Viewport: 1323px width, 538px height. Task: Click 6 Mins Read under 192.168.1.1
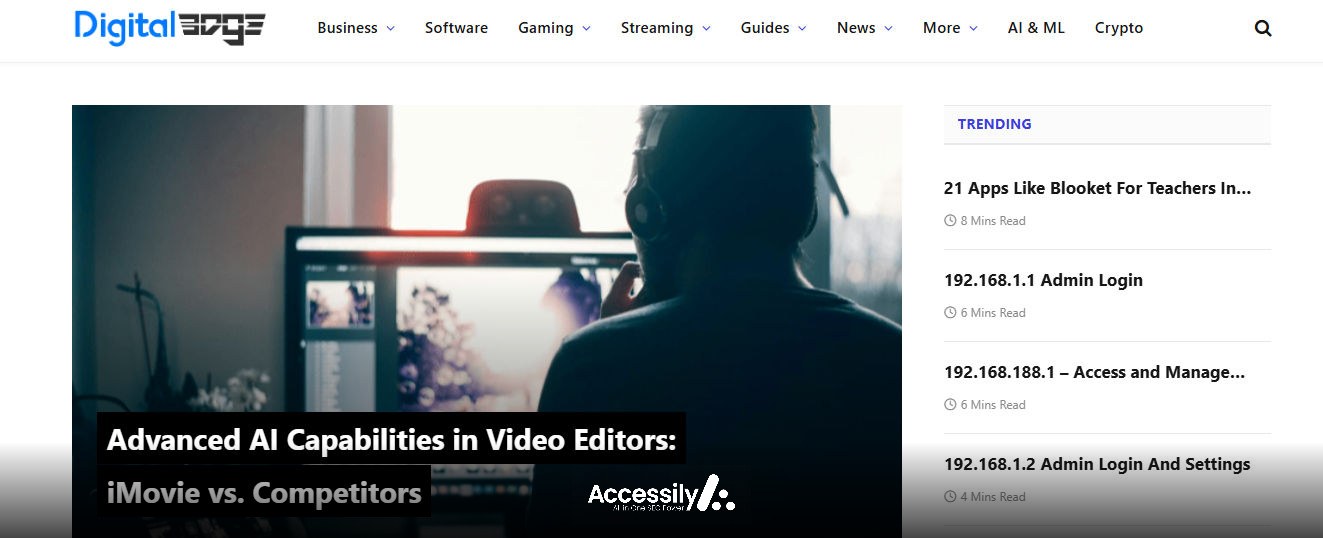[993, 313]
